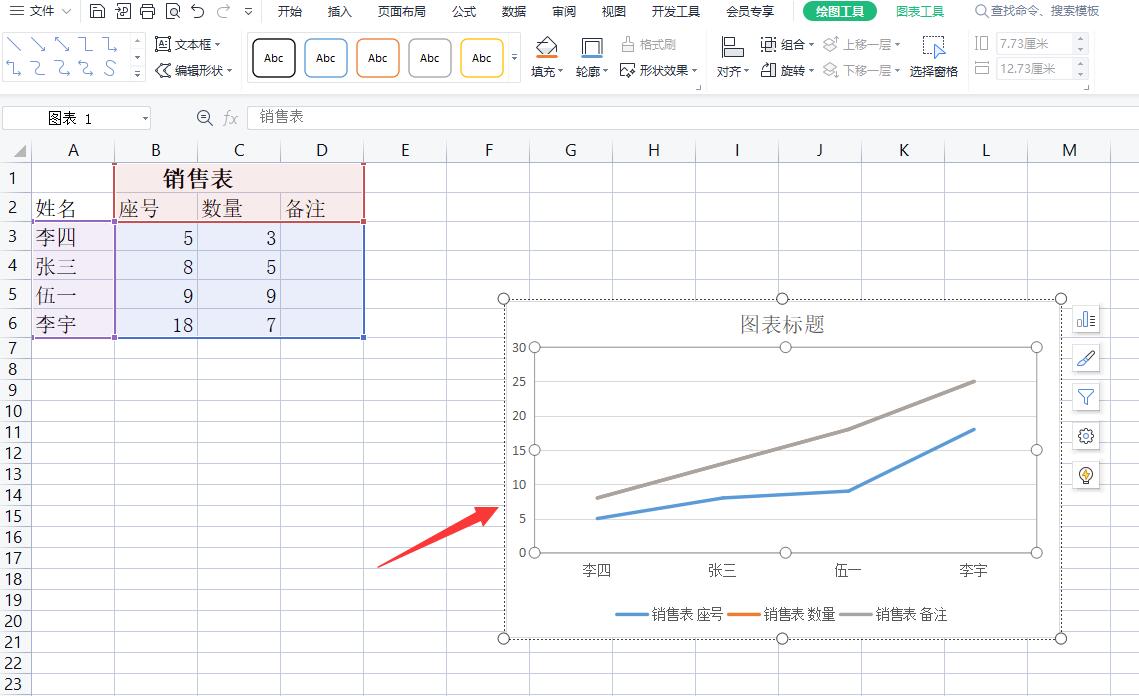
Task: Open chart settings via the gear icon
Action: [1086, 437]
